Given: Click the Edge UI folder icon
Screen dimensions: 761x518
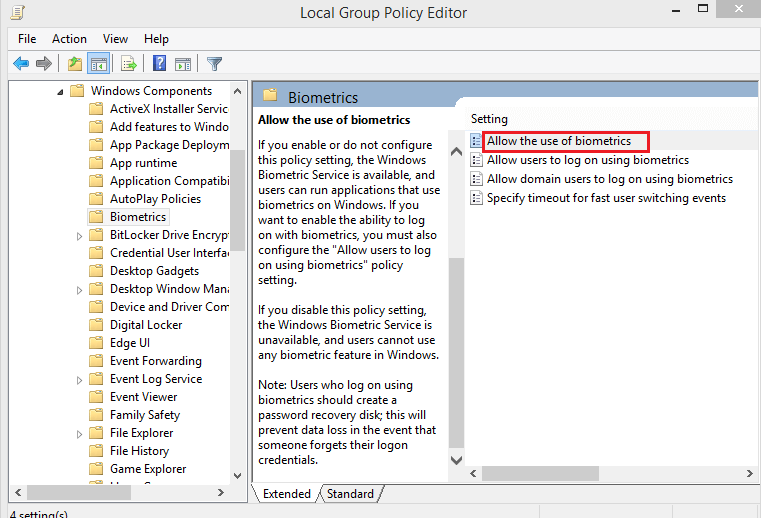Looking at the screenshot, I should [96, 342].
